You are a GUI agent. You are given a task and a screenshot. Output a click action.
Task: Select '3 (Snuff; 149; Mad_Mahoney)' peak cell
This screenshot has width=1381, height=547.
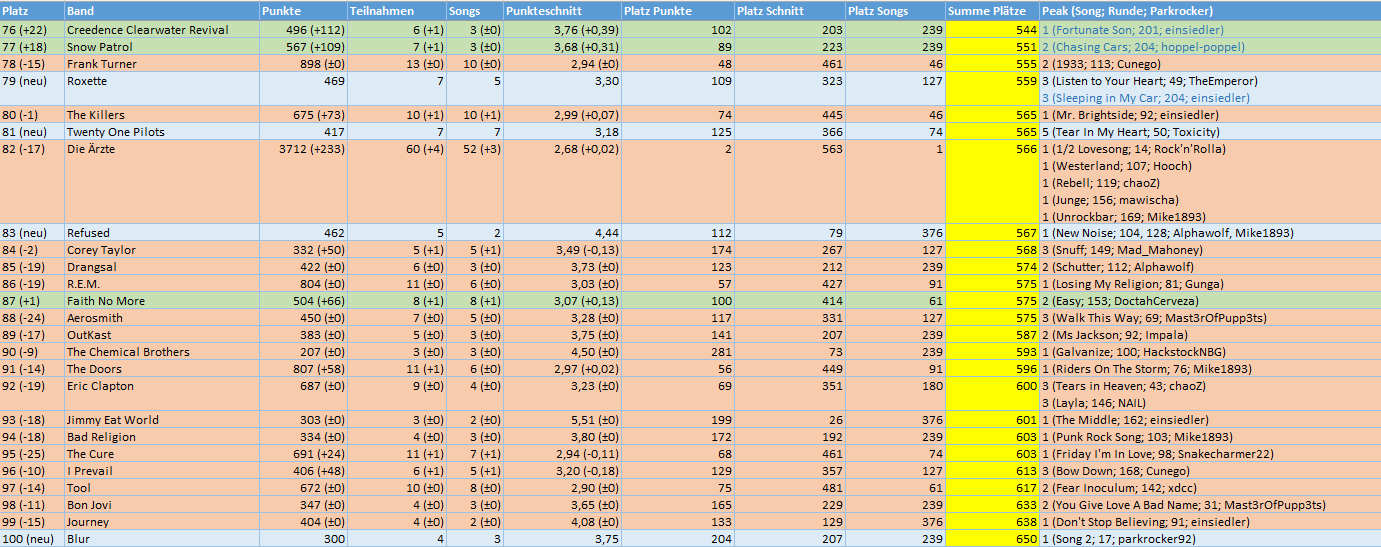1209,250
